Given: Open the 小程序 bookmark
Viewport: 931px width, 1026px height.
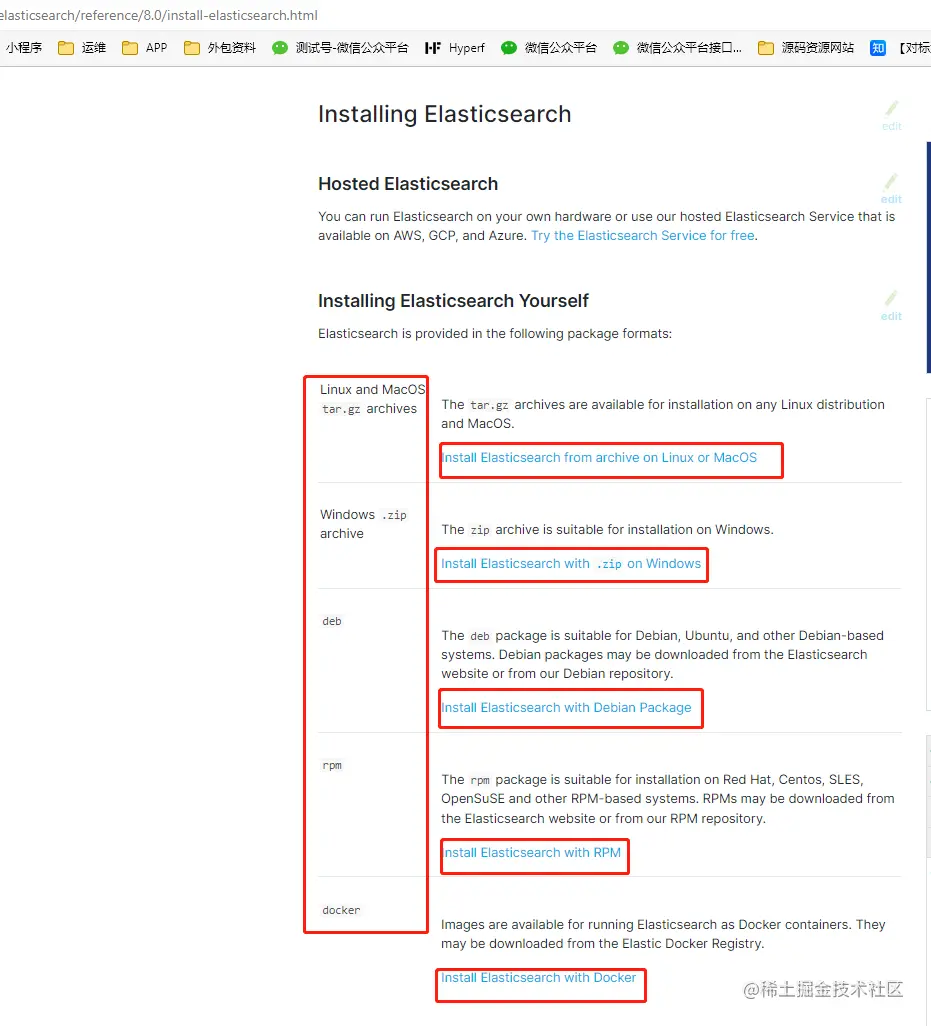Looking at the screenshot, I should pos(24,48).
